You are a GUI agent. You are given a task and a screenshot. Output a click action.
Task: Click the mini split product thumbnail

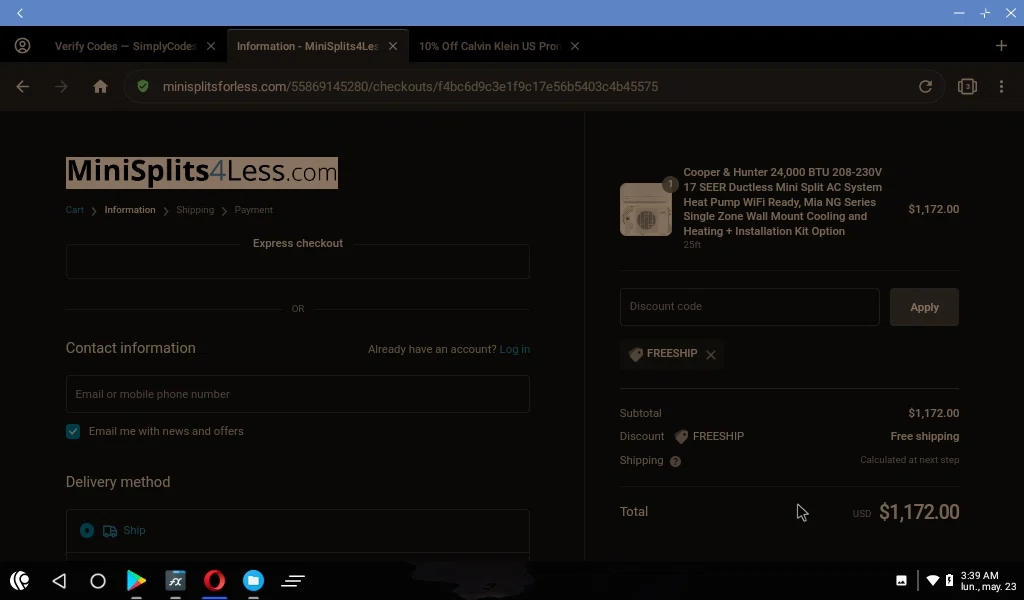point(645,209)
